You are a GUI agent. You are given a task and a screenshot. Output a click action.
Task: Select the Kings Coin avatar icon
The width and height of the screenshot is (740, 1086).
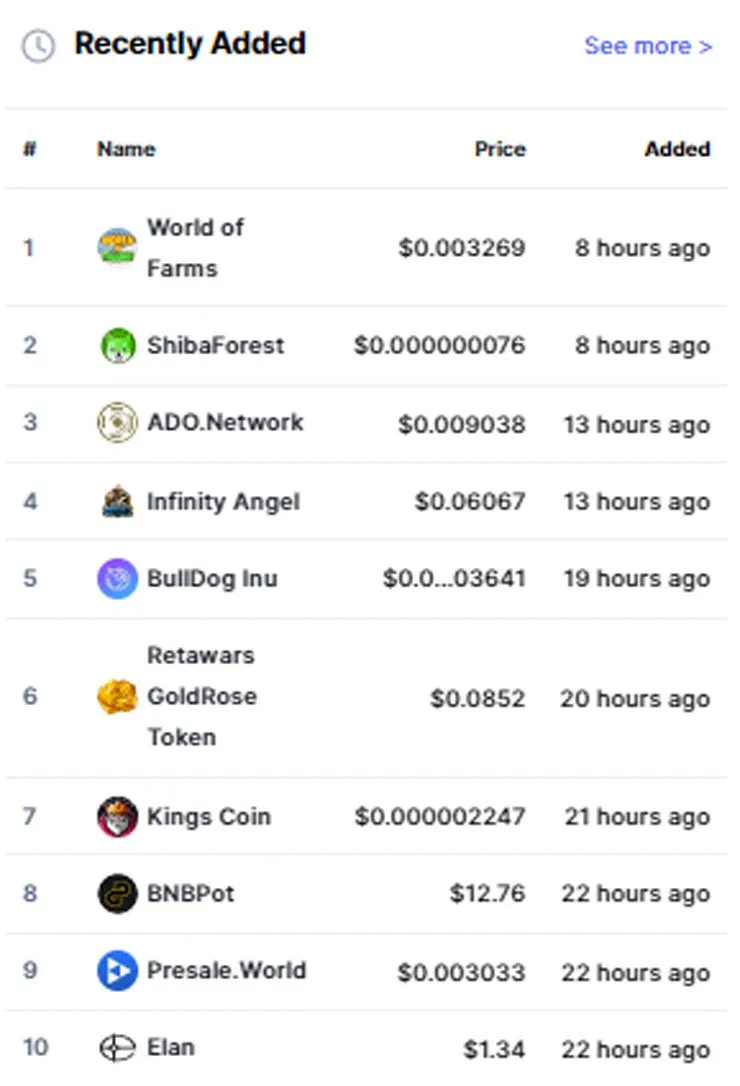[x=117, y=817]
